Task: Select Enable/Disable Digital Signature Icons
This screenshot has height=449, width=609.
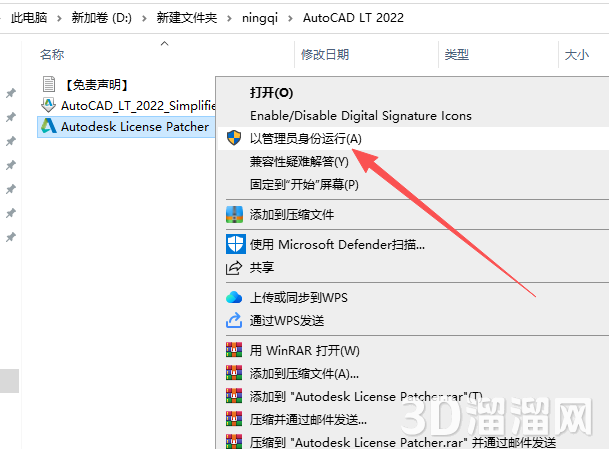Action: [x=361, y=115]
